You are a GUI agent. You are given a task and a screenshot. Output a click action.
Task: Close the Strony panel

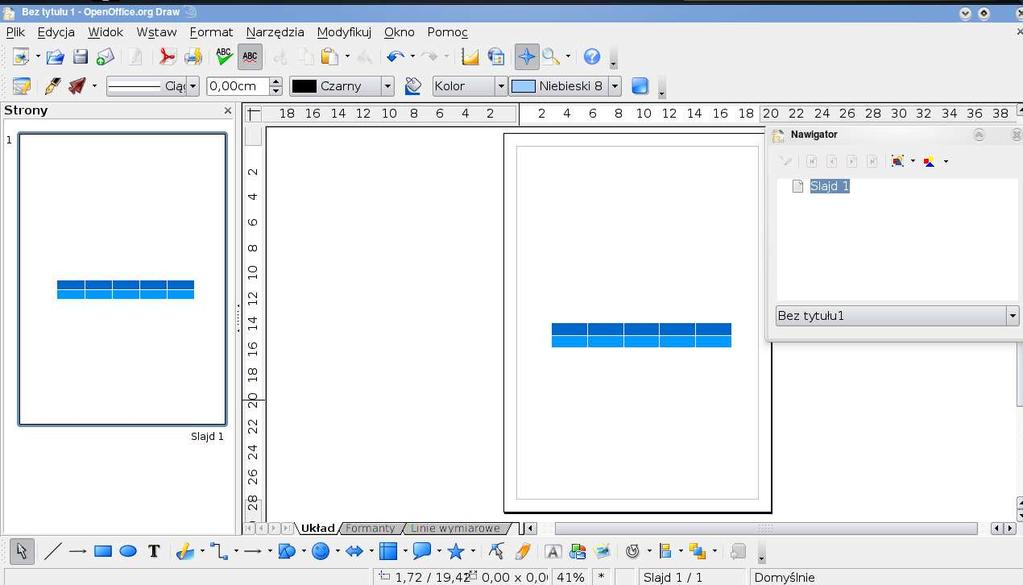click(228, 111)
